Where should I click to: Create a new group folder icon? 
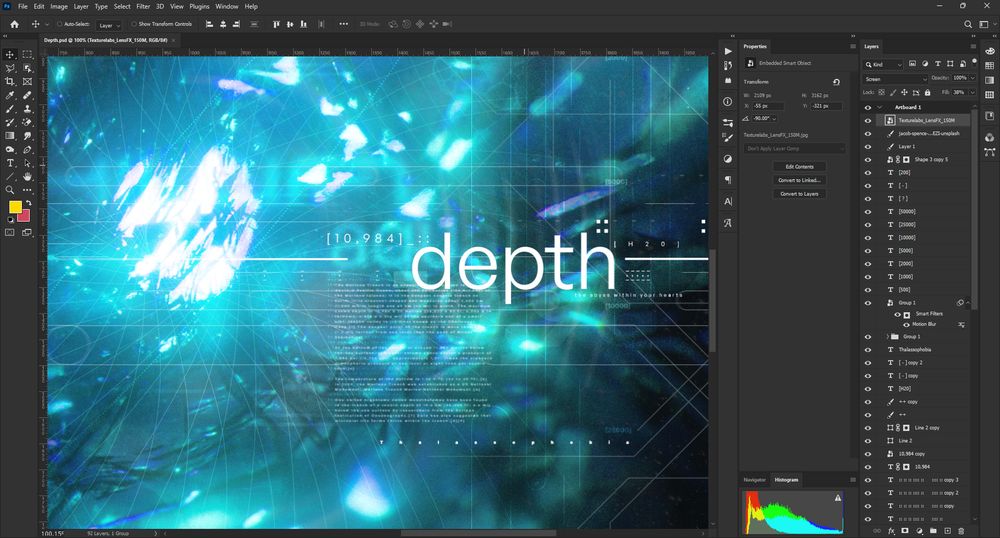pos(933,531)
